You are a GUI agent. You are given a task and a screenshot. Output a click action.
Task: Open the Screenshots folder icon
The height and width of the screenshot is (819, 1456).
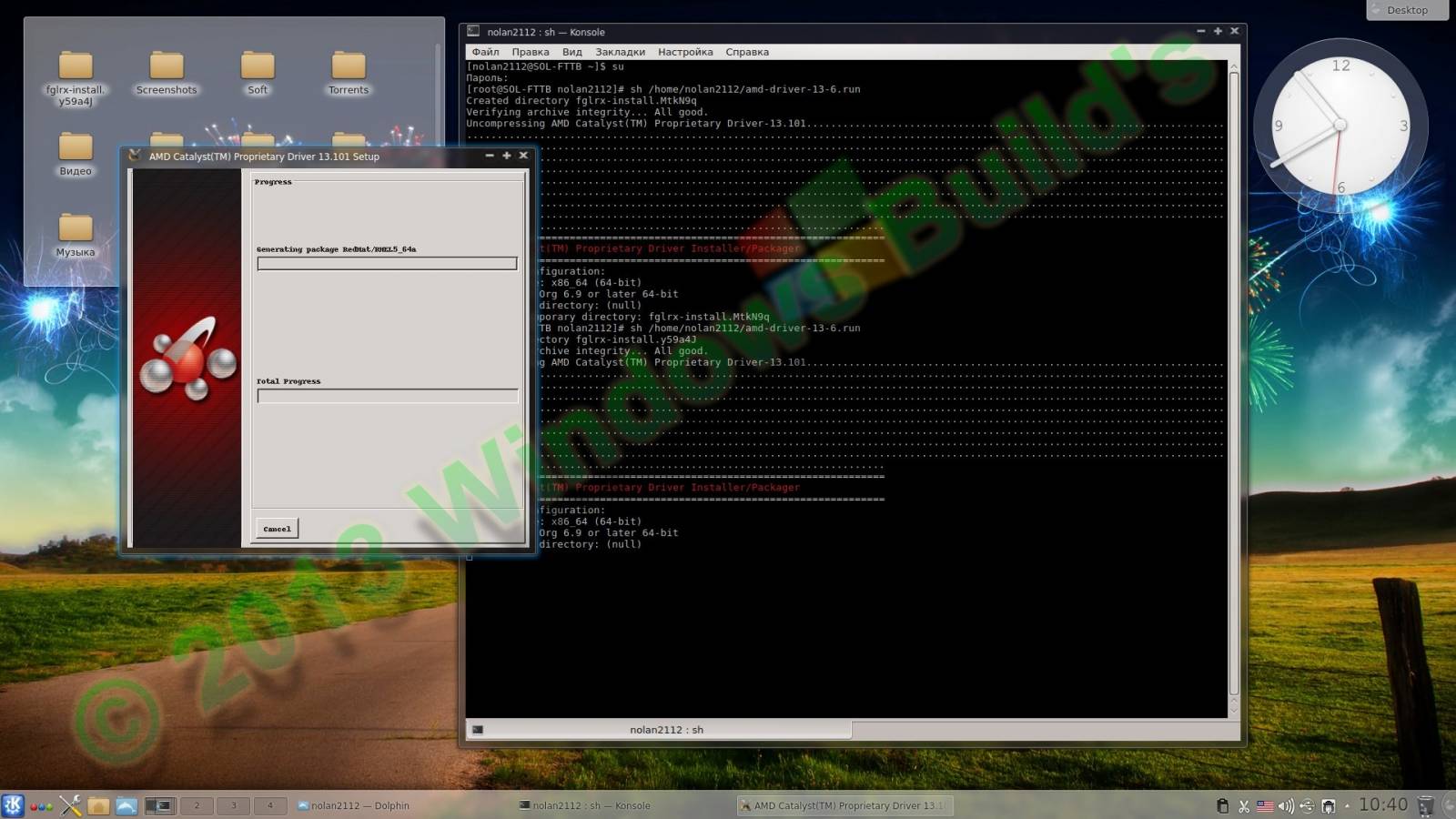(x=167, y=73)
